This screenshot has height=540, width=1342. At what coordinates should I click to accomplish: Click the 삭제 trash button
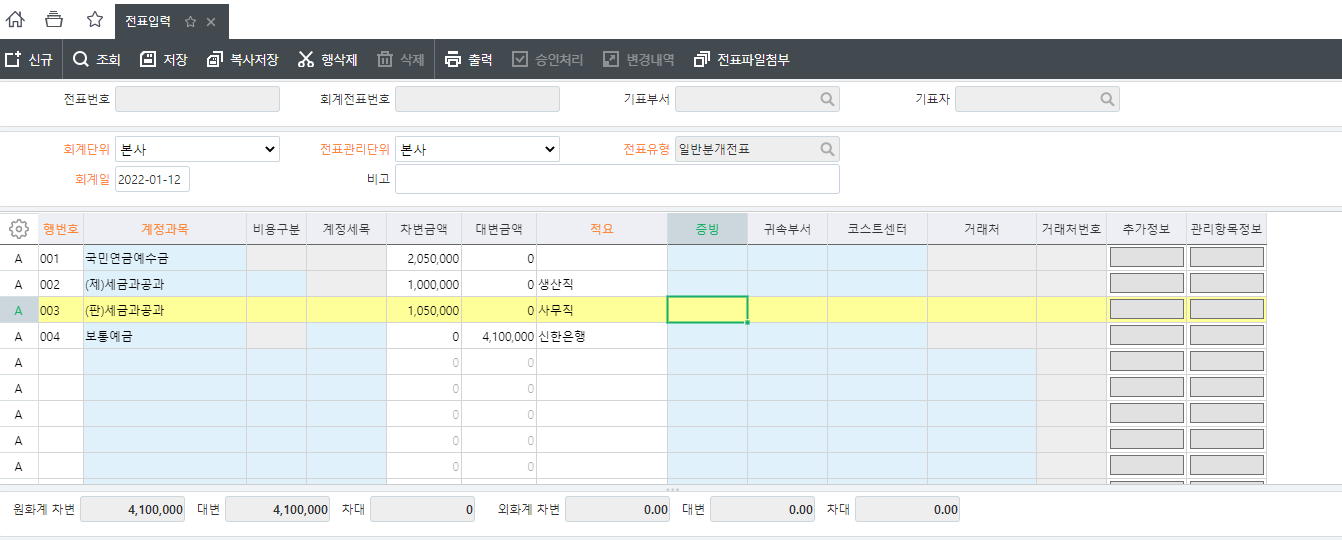pyautogui.click(x=401, y=59)
